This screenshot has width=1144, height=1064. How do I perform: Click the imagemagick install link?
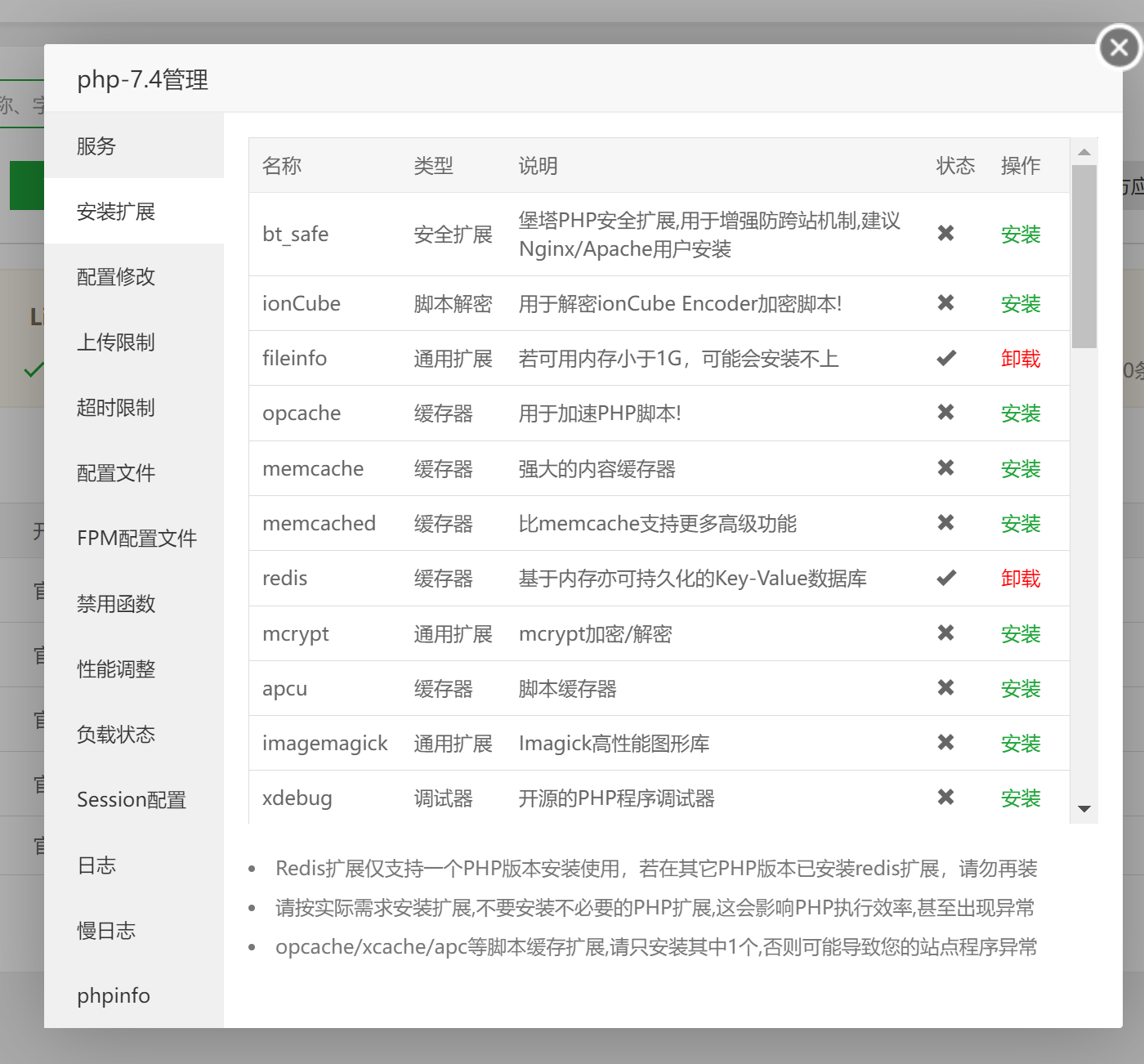pos(1021,744)
